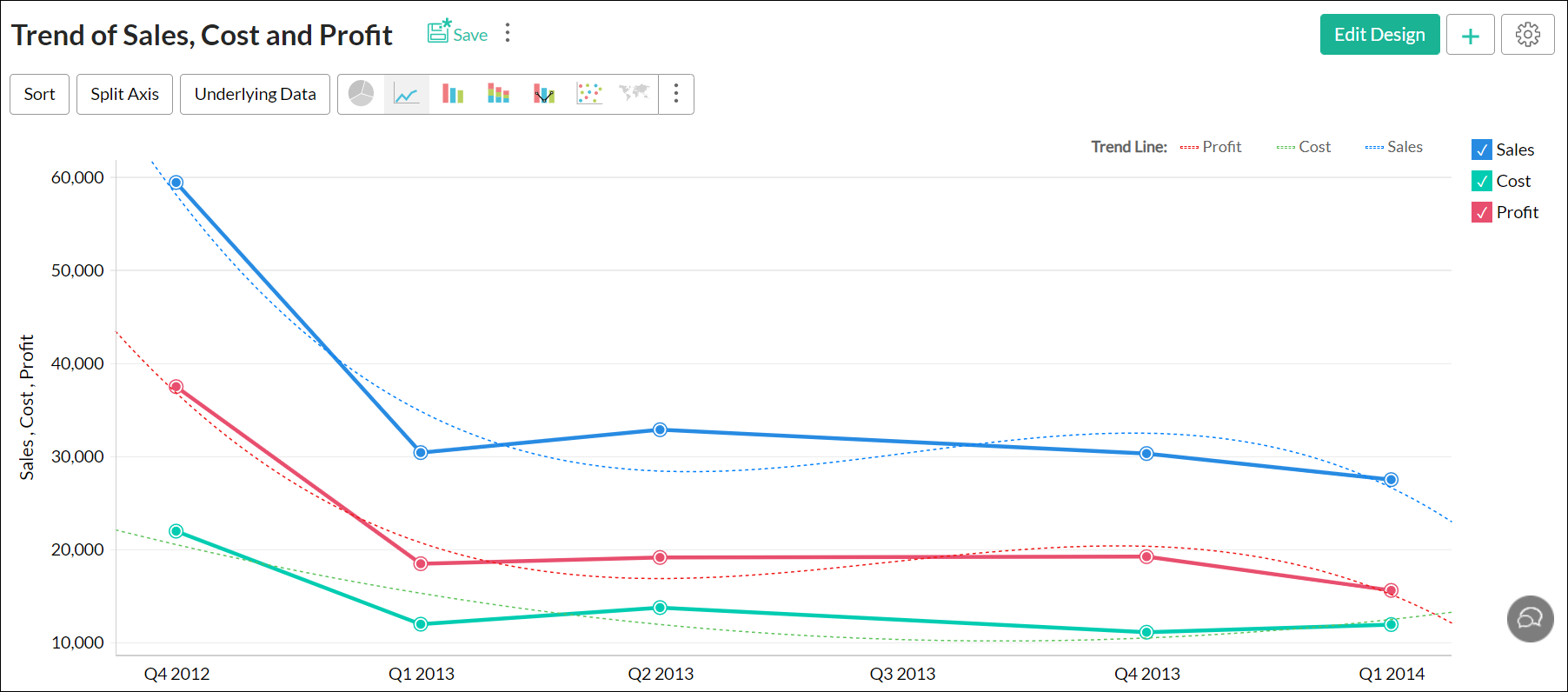Select the combination chart icon
This screenshot has height=692, width=1568.
click(x=544, y=94)
